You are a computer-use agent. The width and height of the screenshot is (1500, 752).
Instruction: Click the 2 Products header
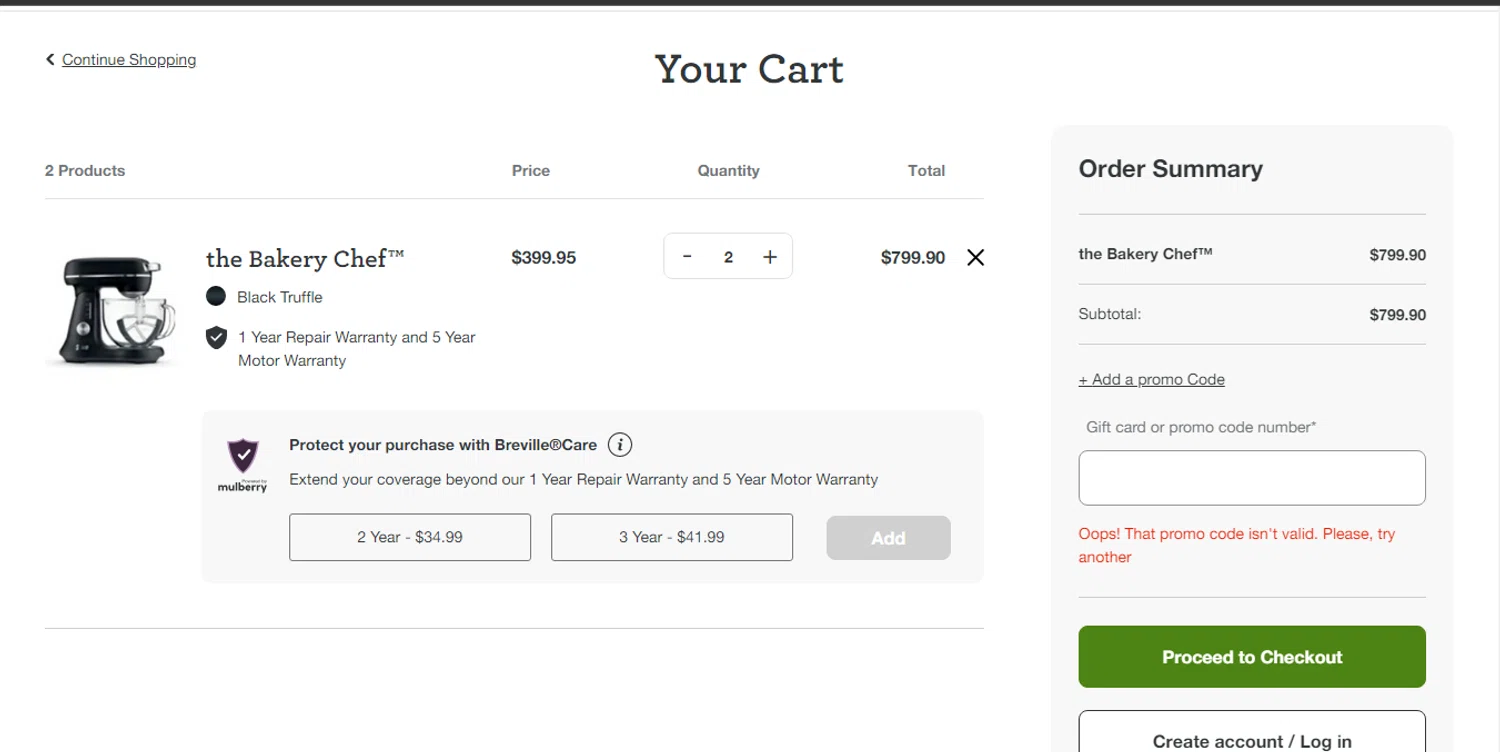coord(85,170)
